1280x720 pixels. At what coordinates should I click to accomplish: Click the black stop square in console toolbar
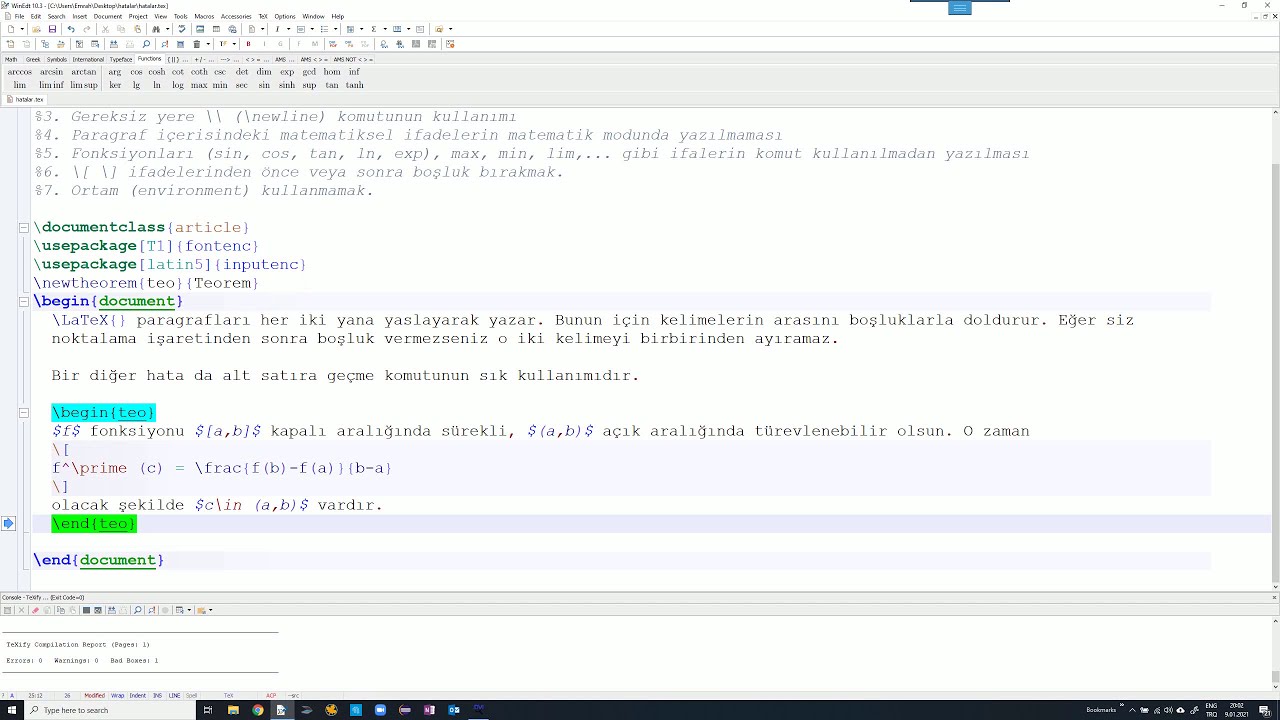86,610
